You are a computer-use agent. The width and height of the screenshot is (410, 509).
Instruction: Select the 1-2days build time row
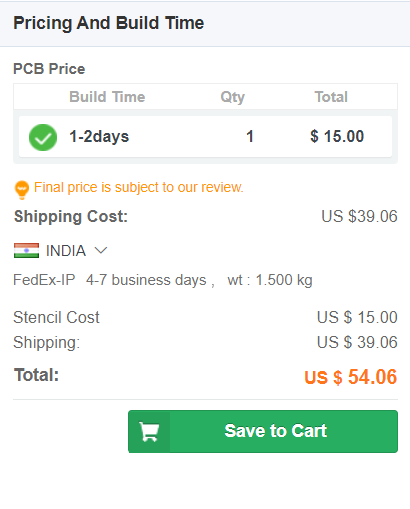click(x=205, y=137)
